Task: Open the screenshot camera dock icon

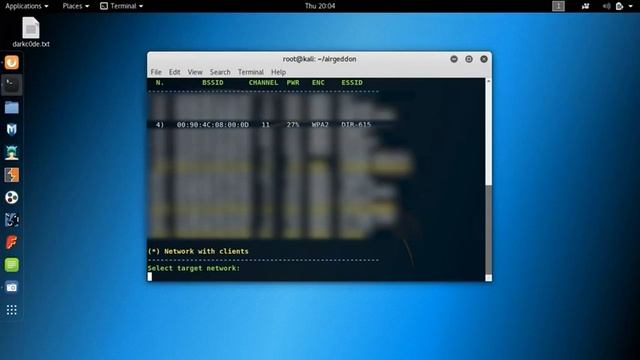Action: tap(11, 287)
